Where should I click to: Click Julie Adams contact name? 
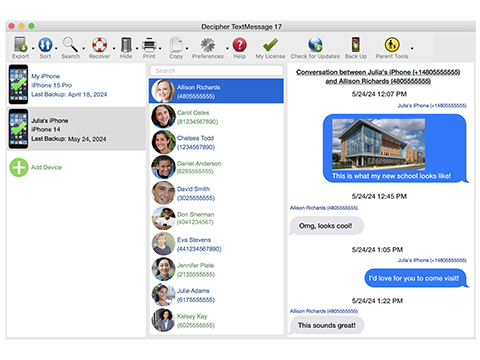193,291
